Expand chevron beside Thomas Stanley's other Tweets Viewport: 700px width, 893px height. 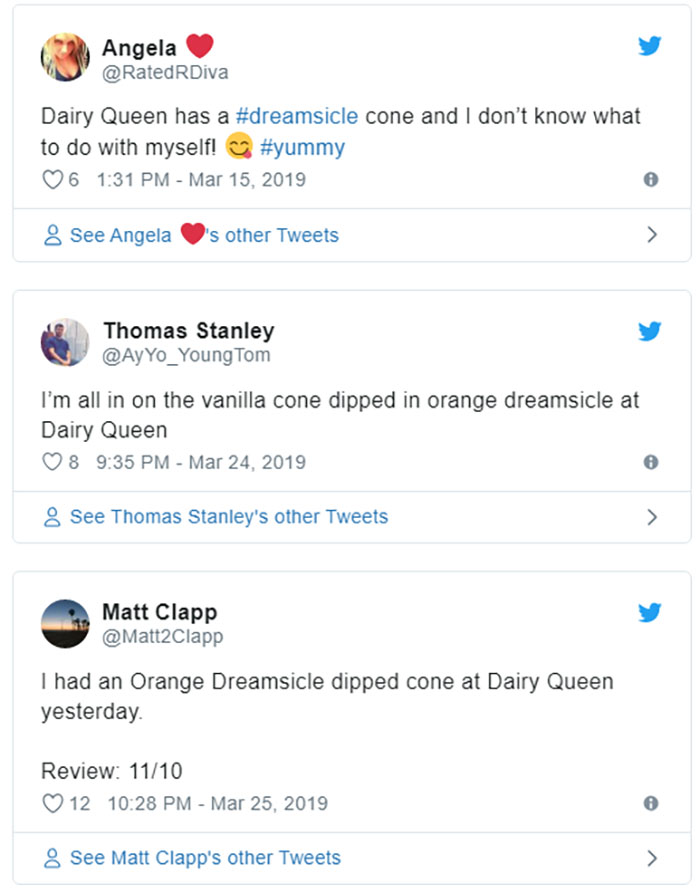pos(652,517)
